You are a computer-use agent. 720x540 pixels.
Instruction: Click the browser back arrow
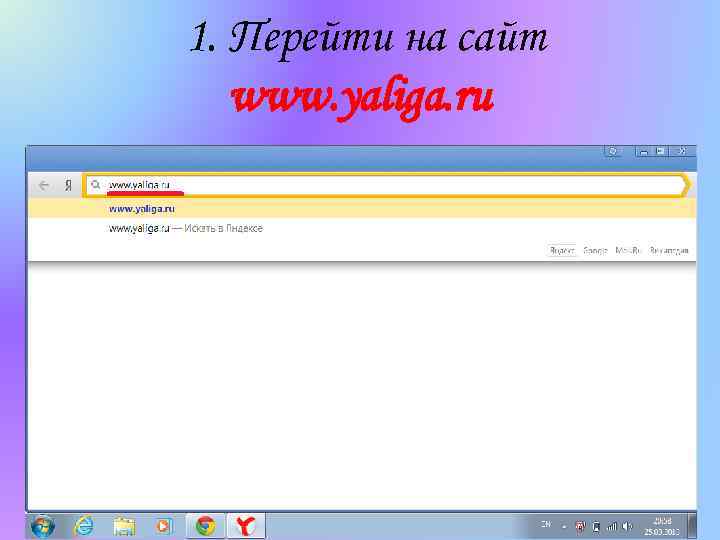click(44, 186)
